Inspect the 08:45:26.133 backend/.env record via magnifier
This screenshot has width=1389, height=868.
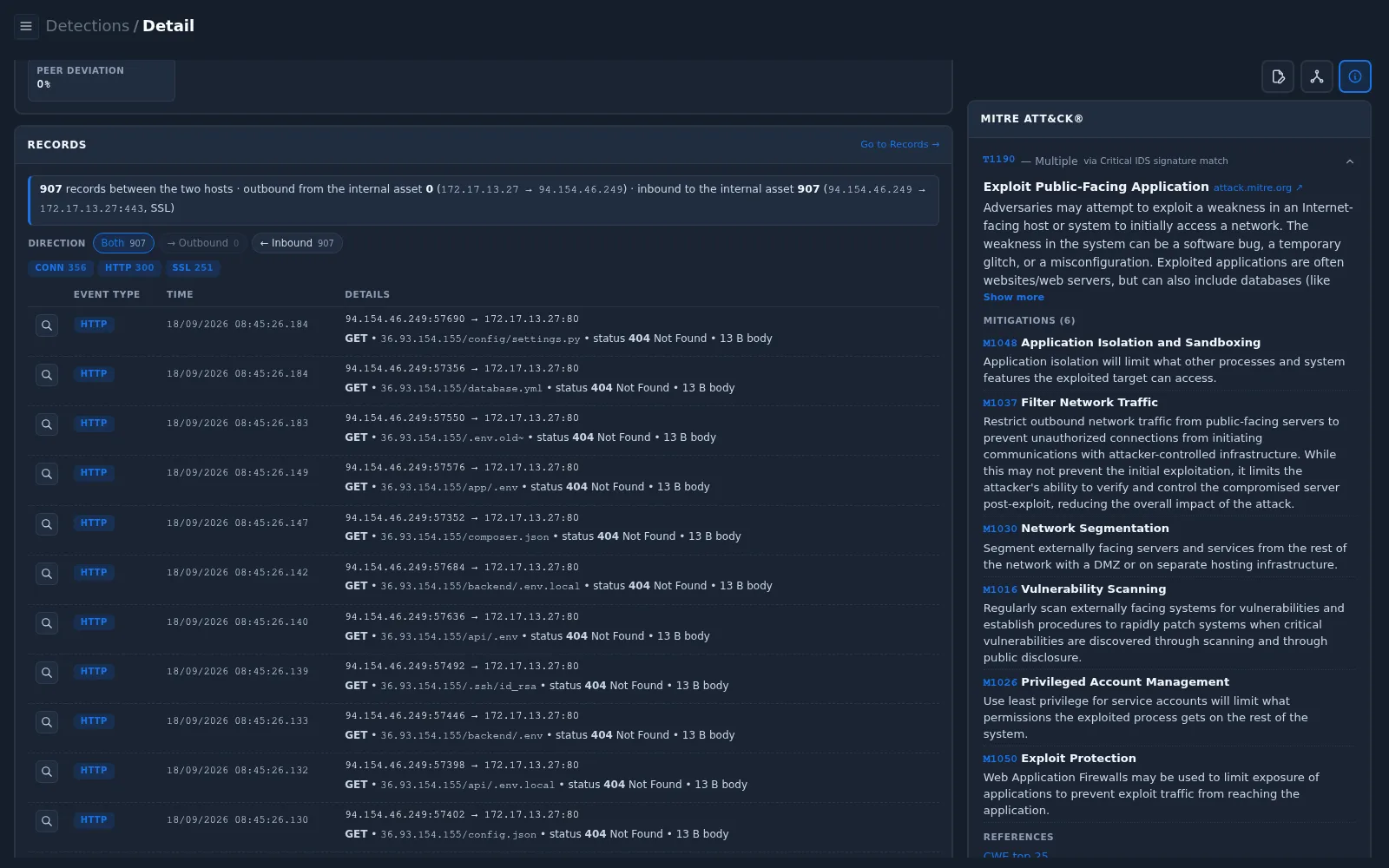(x=47, y=722)
